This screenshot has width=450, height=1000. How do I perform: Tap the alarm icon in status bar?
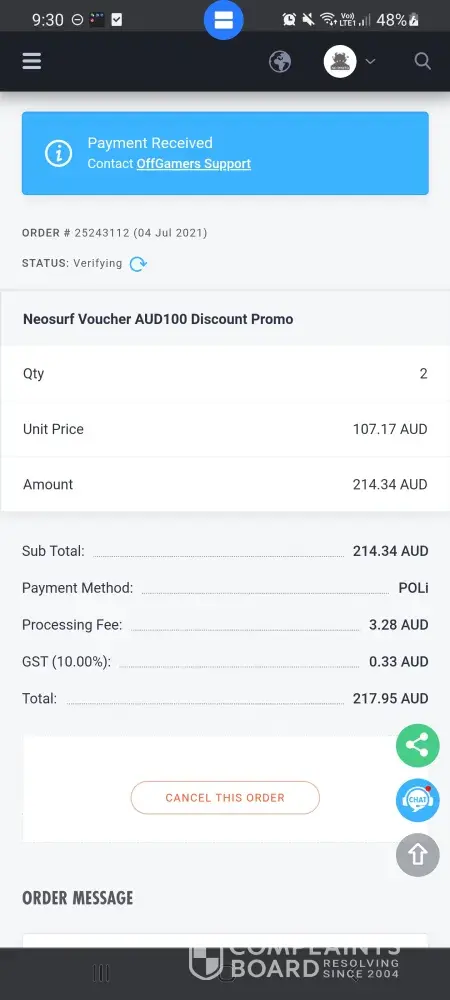click(x=289, y=20)
